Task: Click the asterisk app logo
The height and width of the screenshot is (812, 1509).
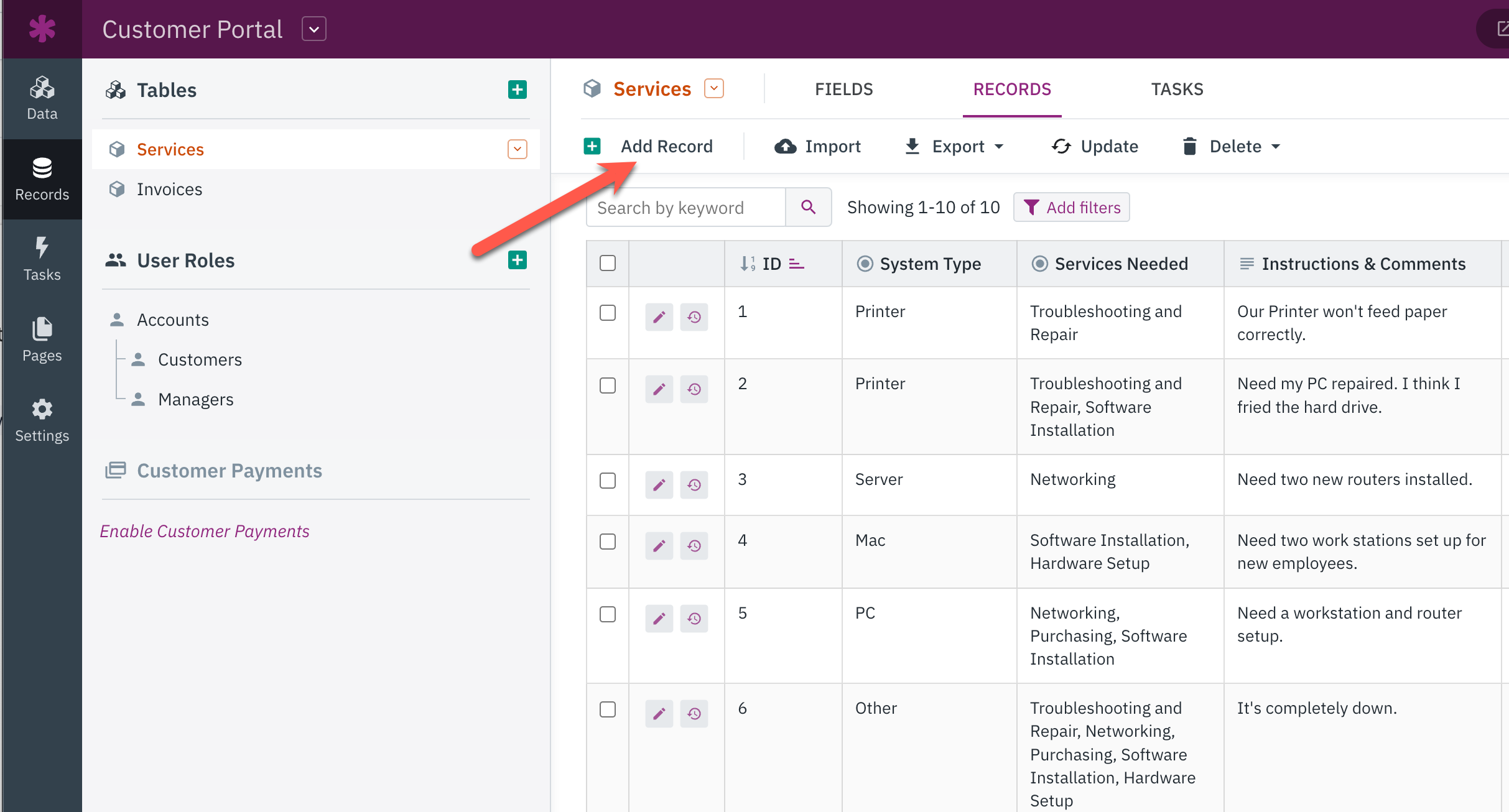Action: [42, 29]
